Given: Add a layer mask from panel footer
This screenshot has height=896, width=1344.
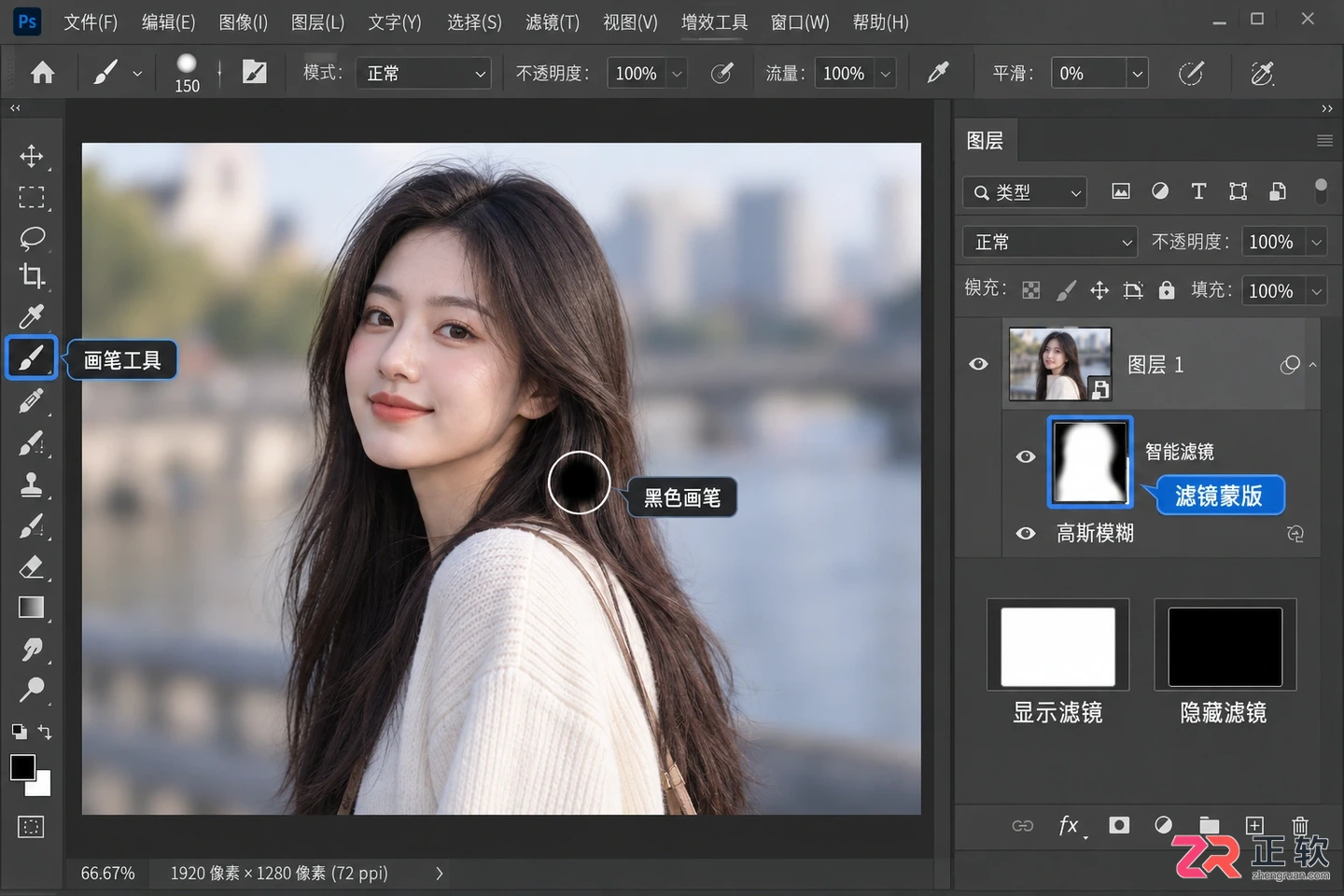Looking at the screenshot, I should pyautogui.click(x=1119, y=825).
